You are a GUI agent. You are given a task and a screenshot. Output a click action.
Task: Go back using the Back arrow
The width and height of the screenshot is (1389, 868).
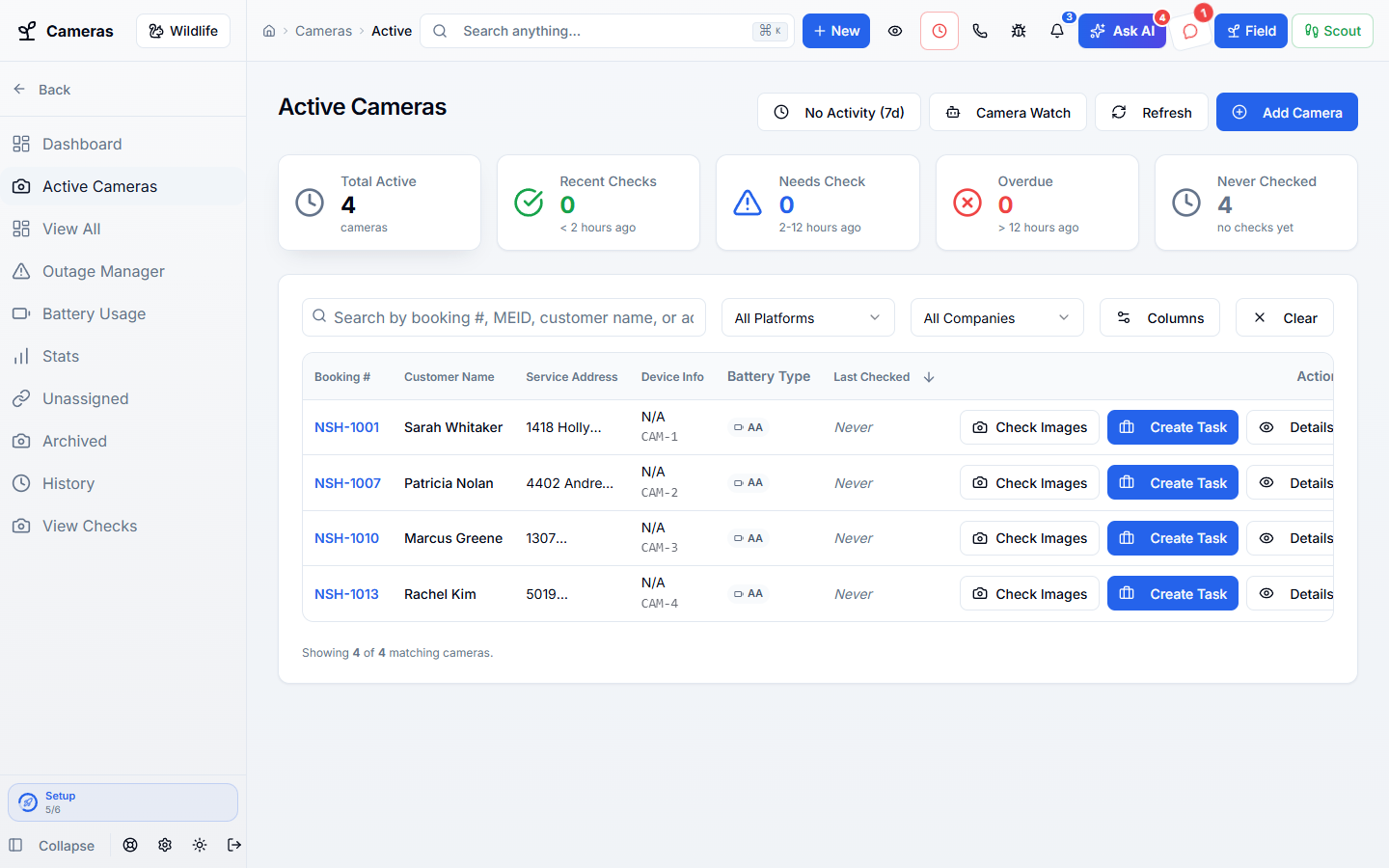coord(41,90)
